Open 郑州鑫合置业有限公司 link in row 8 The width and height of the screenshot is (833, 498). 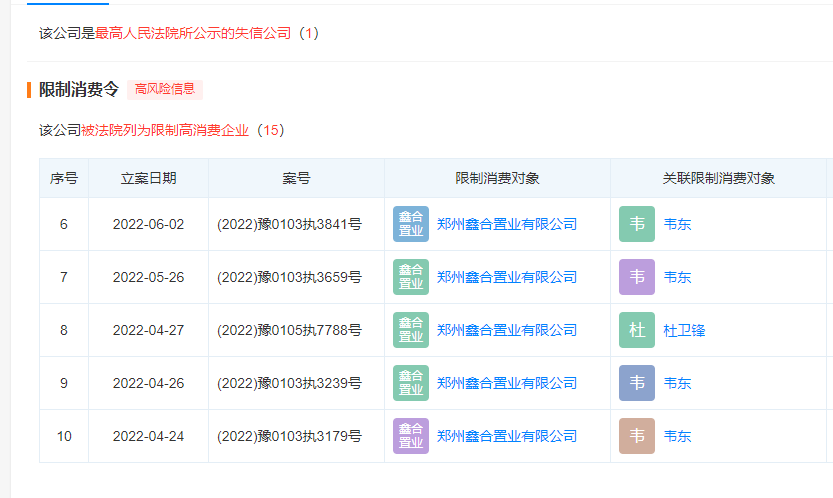(507, 330)
